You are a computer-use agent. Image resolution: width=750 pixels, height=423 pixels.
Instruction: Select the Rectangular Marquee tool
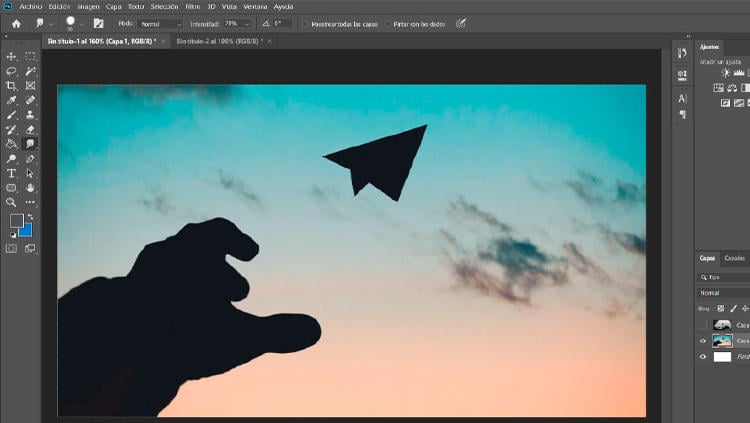30,56
